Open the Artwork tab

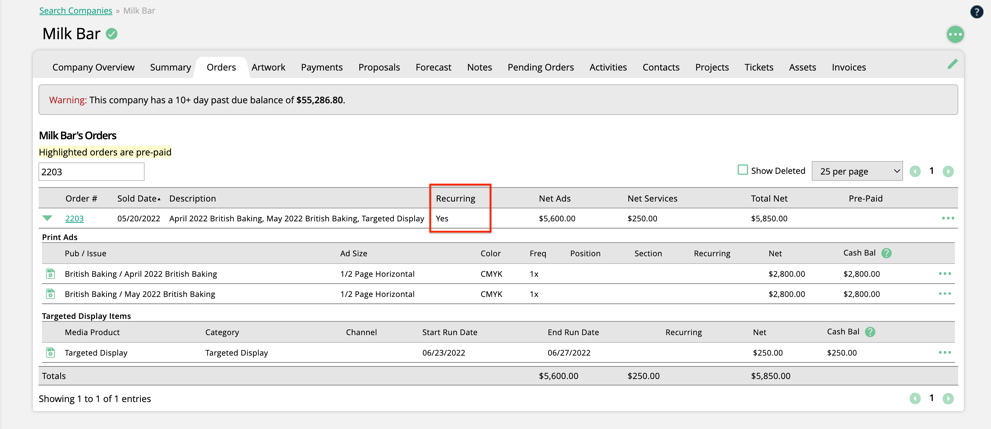pyautogui.click(x=269, y=67)
